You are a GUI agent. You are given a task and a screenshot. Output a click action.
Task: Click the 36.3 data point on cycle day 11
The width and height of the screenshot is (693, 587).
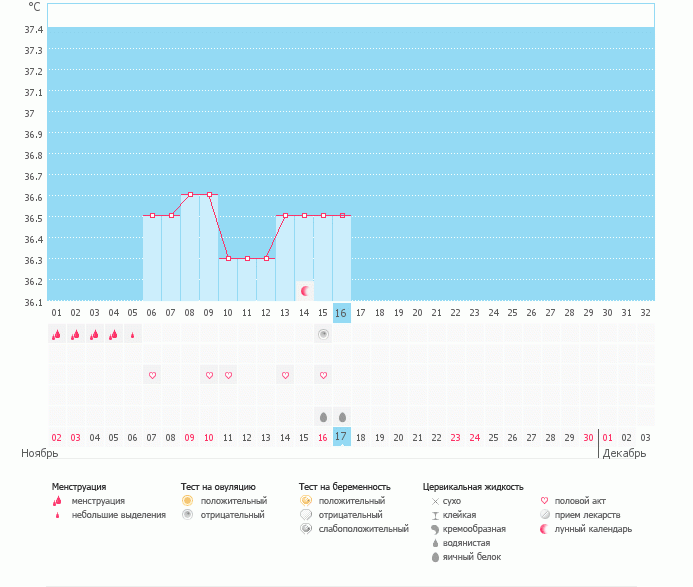(247, 258)
